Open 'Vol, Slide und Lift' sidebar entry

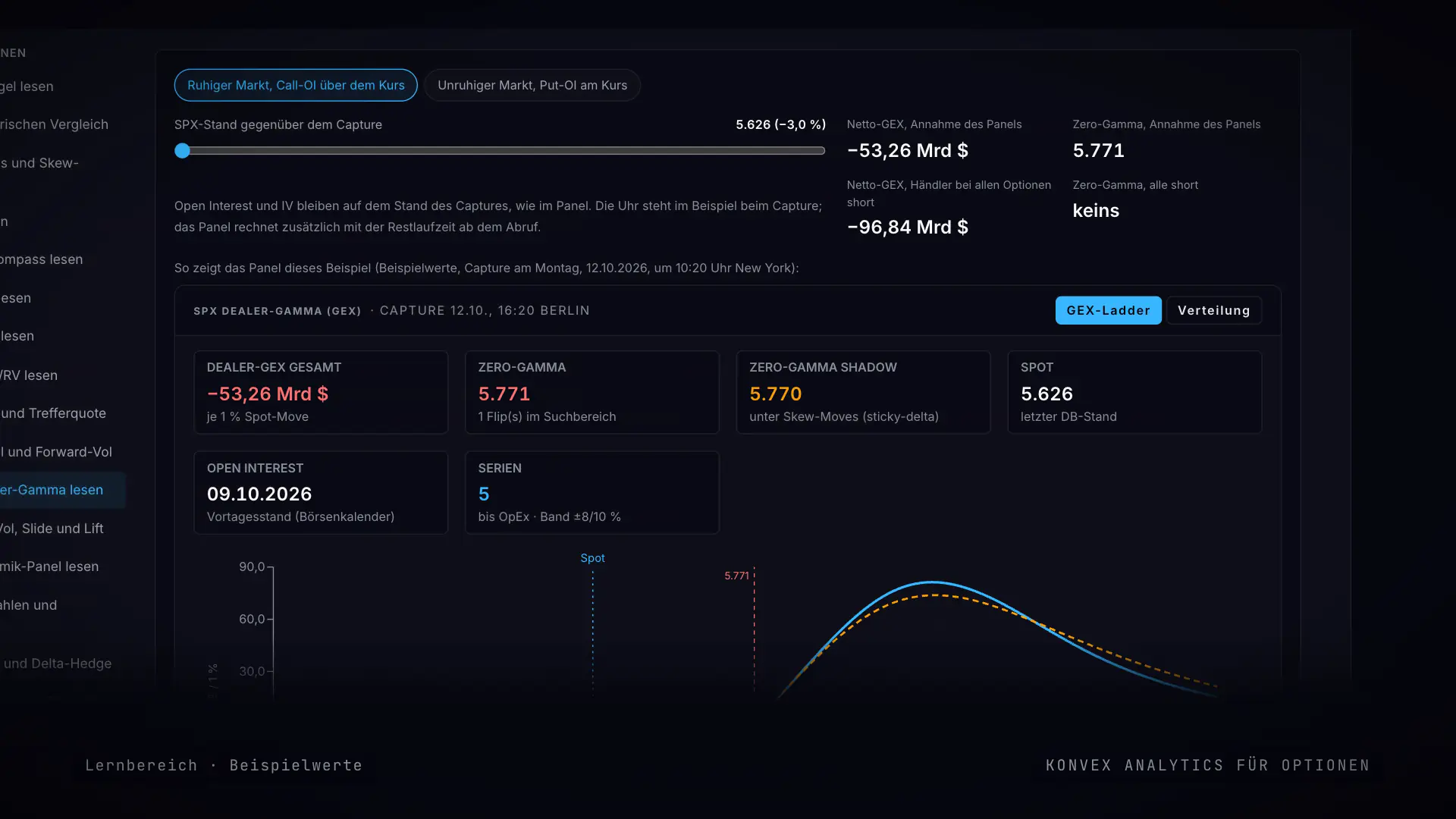[52, 529]
